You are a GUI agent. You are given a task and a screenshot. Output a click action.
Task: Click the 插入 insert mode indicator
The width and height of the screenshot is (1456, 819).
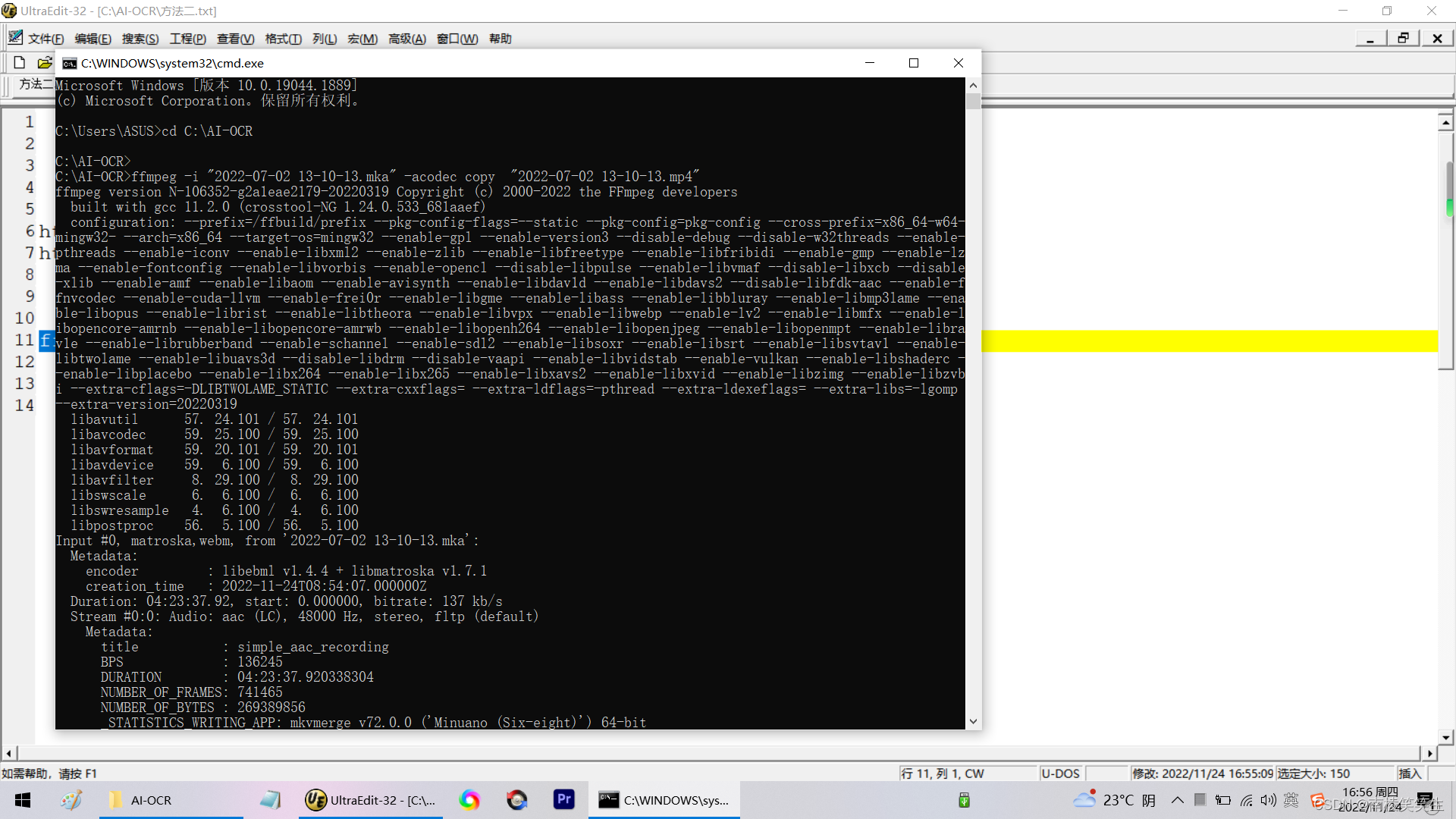pyautogui.click(x=1410, y=773)
